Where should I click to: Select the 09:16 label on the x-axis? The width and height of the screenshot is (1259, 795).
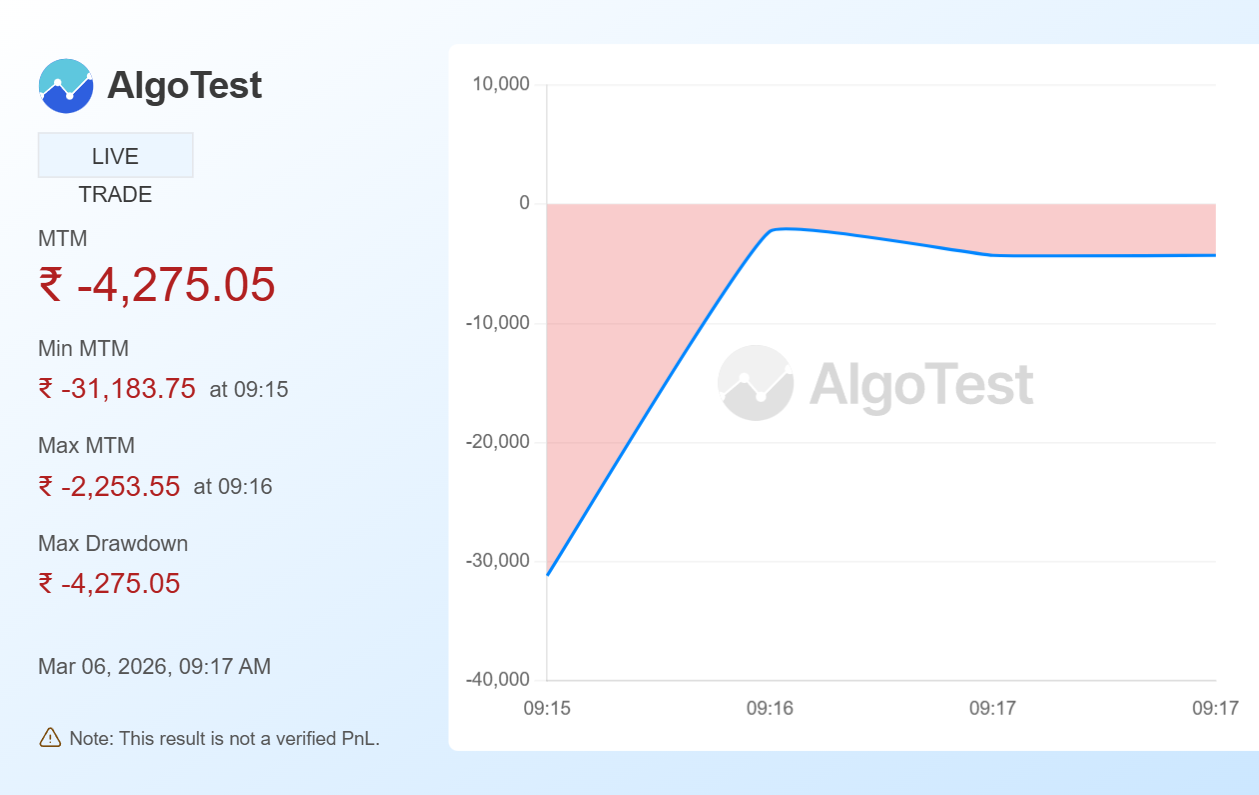pos(772,708)
